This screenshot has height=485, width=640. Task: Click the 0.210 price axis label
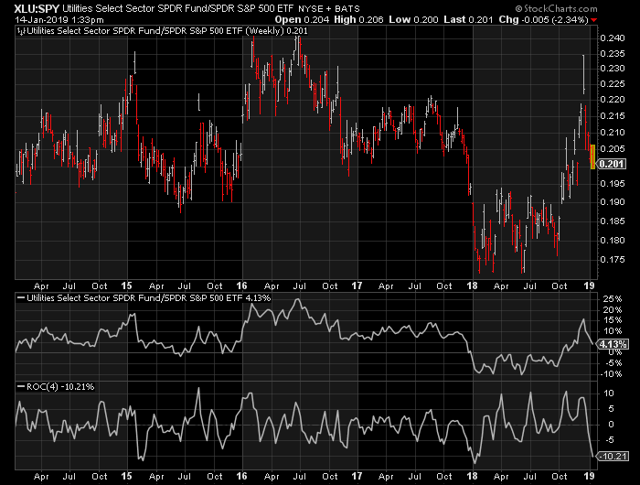click(x=612, y=132)
